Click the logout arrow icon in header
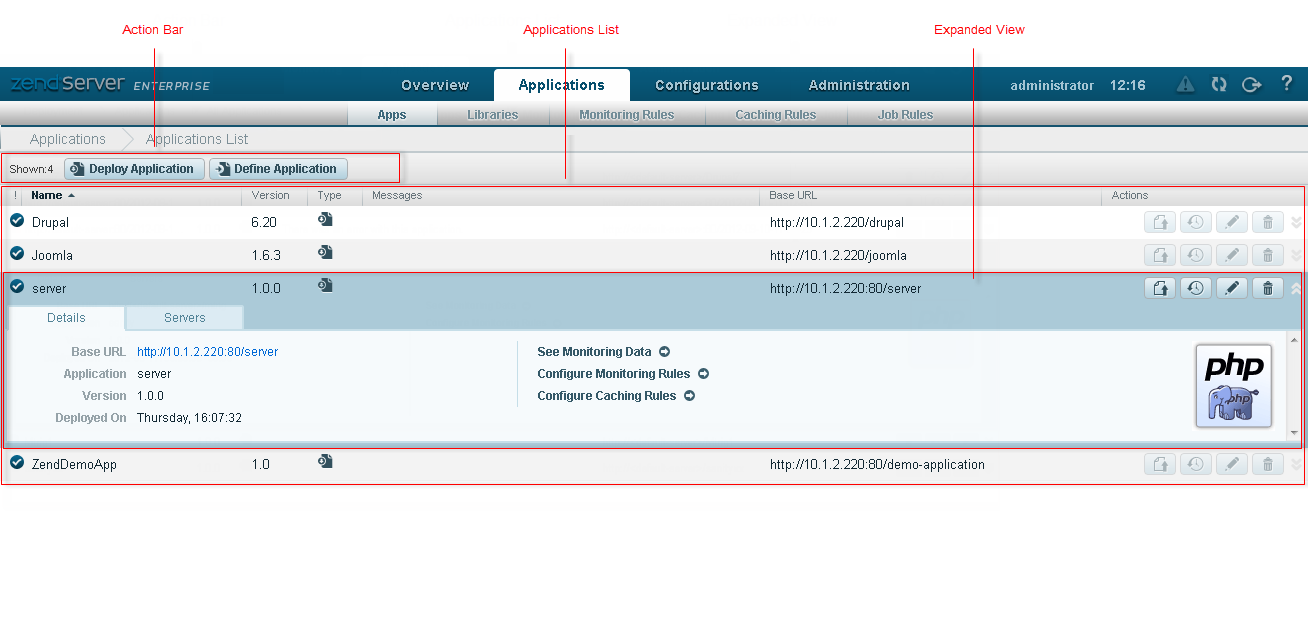 (x=1251, y=85)
